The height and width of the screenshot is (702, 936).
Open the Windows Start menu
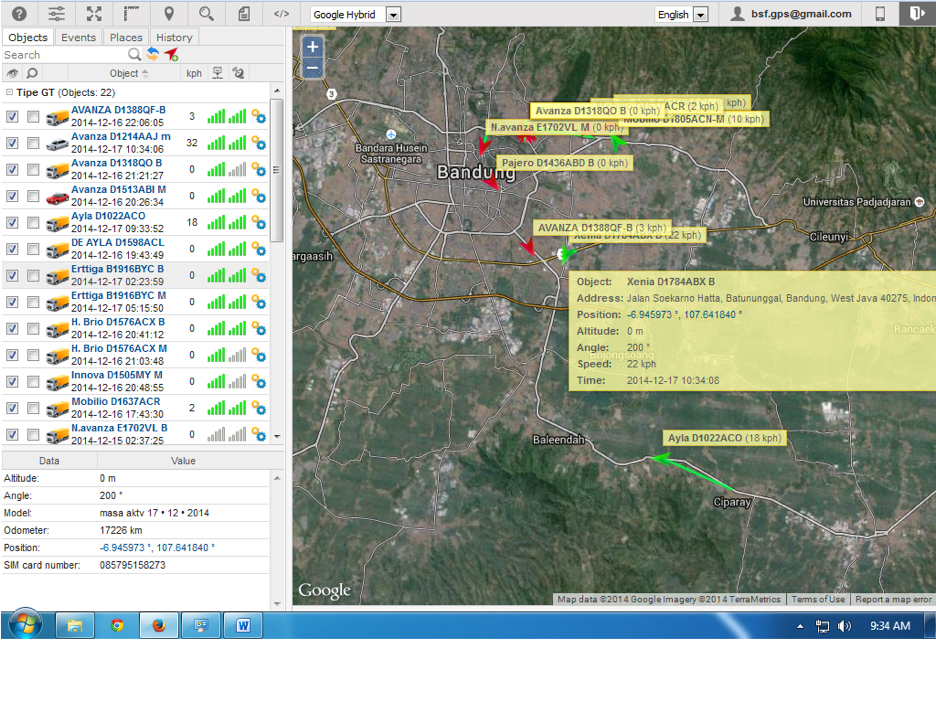(26, 625)
